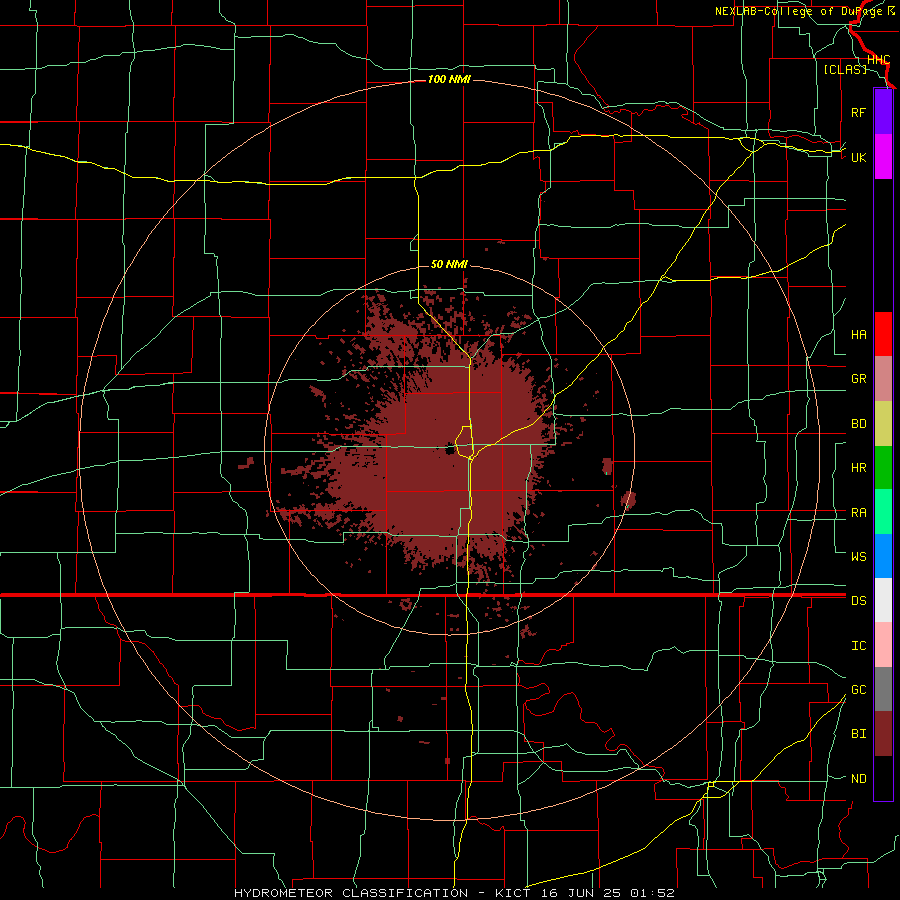Image resolution: width=900 pixels, height=900 pixels.
Task: Select the BD legend label
Action: [x=859, y=424]
